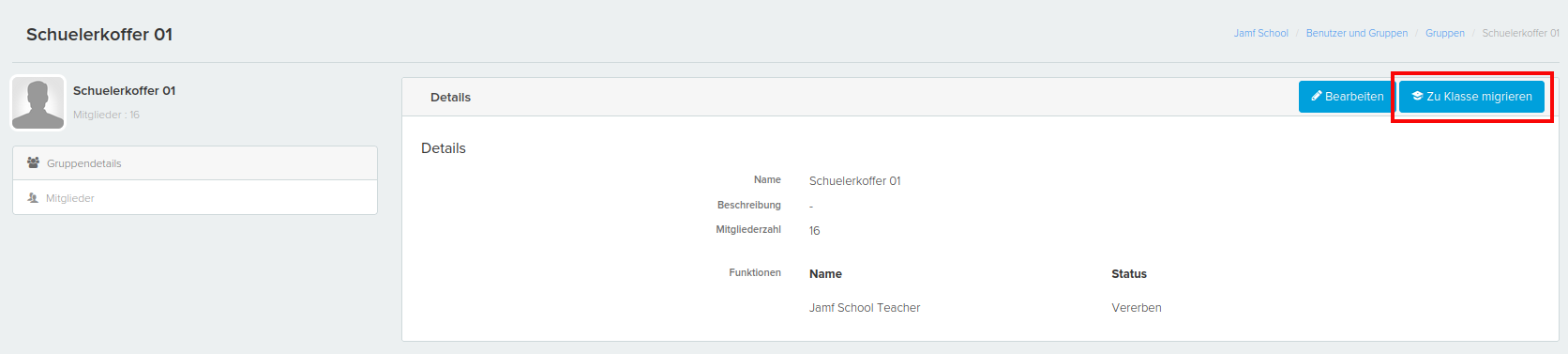Screen dimensions: 1568x354
Task: Navigate to Gruppen breadcrumb link
Action: pyautogui.click(x=1444, y=33)
